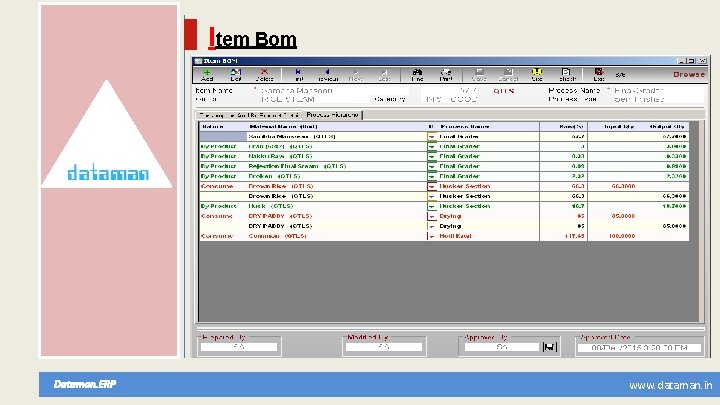The width and height of the screenshot is (720, 405).
Task: Click the Category field
Action: (x=450, y=99)
